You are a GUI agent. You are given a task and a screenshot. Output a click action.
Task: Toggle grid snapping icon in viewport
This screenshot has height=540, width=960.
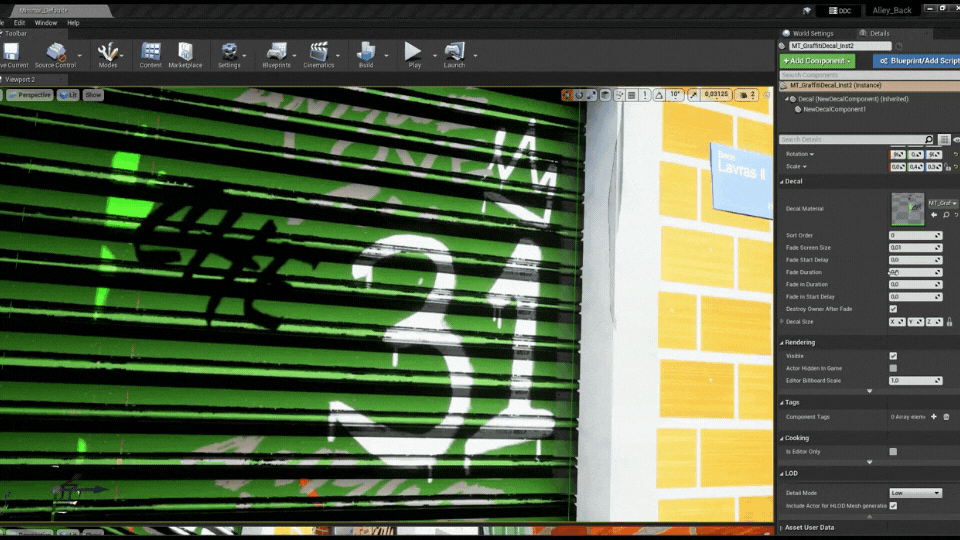tap(632, 95)
